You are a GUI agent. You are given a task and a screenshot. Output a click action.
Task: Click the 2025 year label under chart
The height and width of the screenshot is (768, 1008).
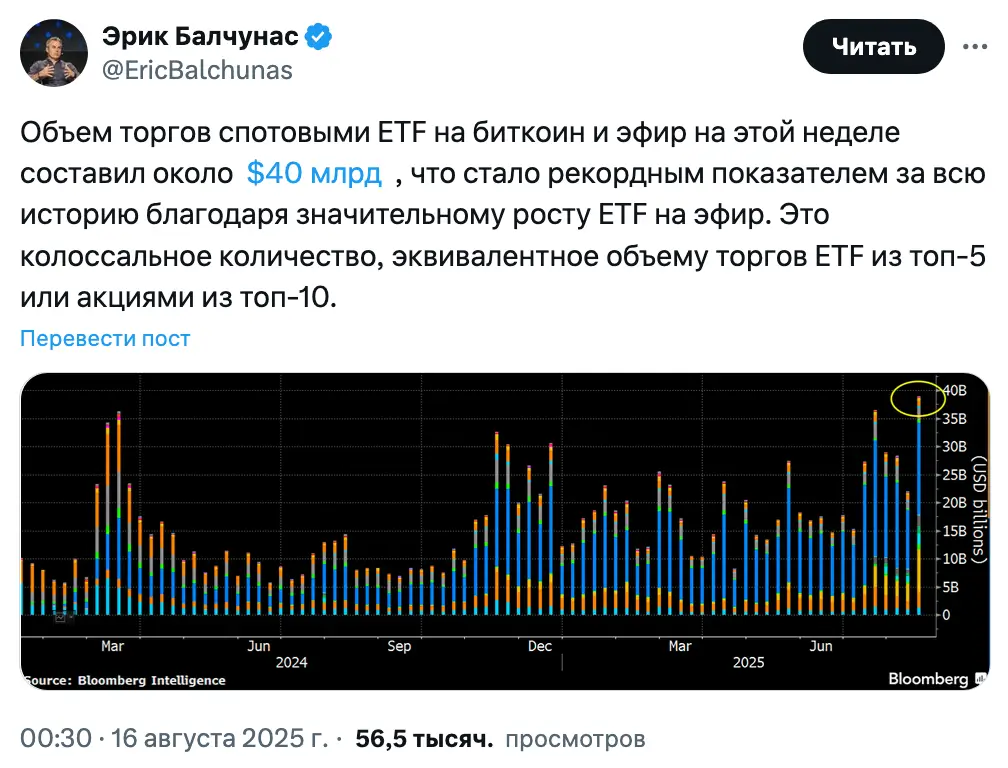point(749,662)
